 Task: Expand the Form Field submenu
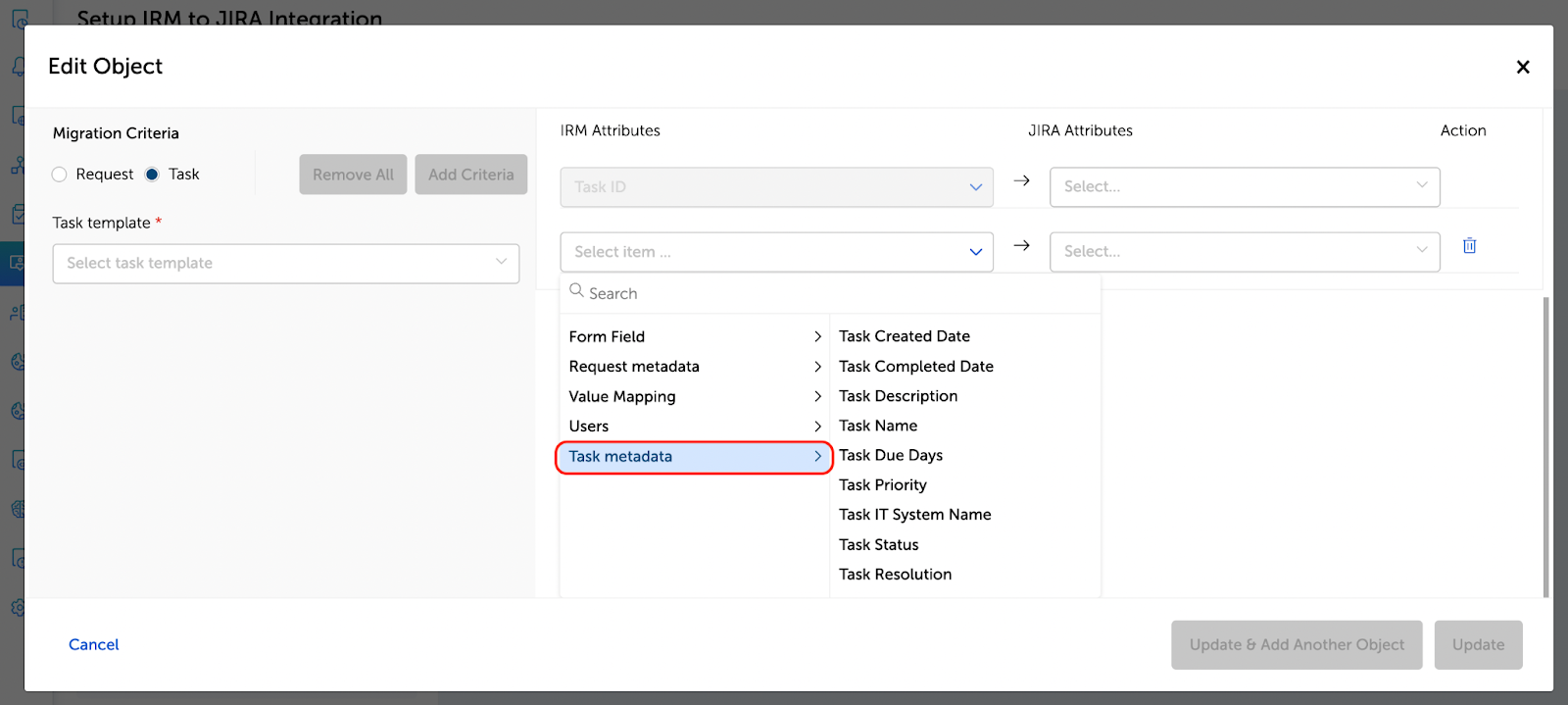tap(694, 336)
